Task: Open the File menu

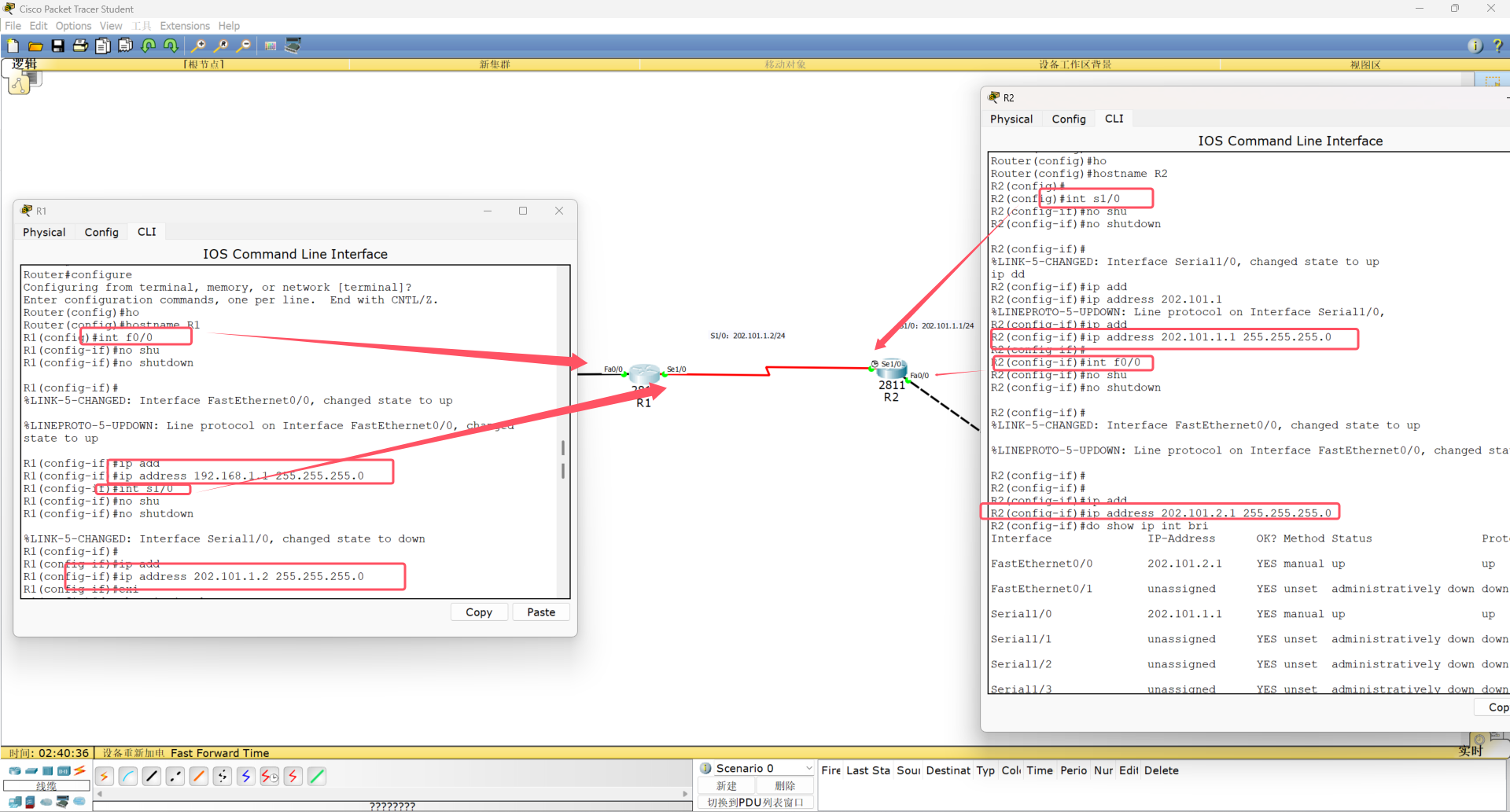Action: tap(13, 26)
